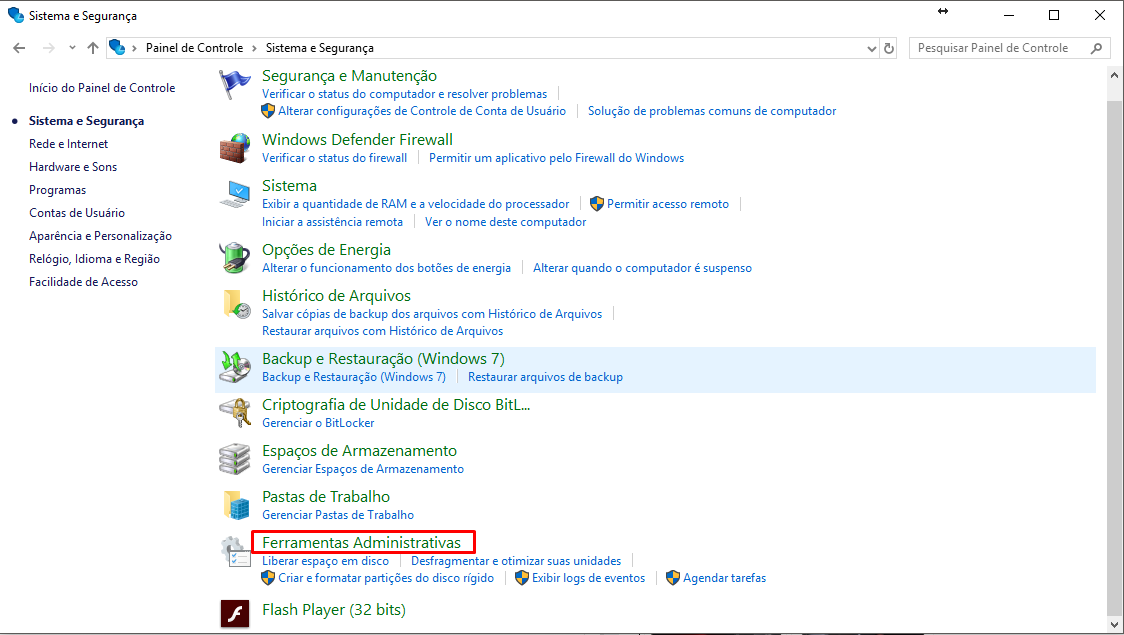The width and height of the screenshot is (1124, 635).
Task: Click the Histórico de Arquivos folder clock icon
Action: (237, 304)
